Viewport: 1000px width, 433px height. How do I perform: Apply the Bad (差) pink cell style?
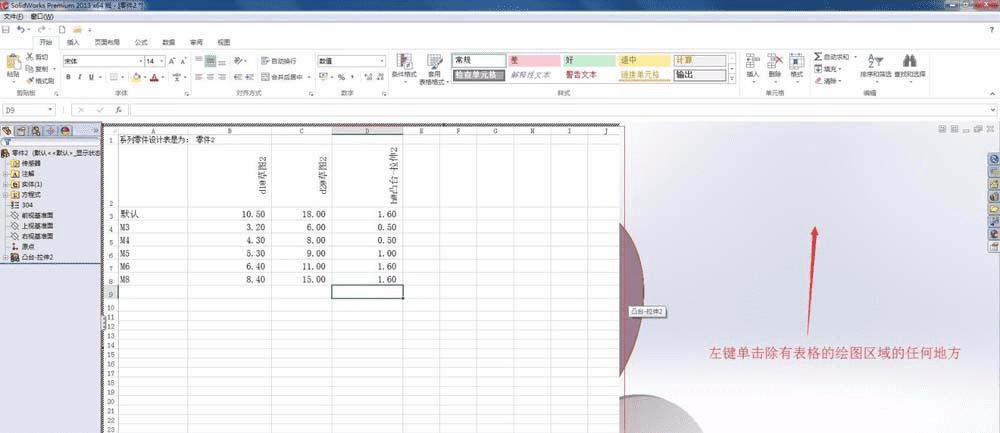[x=534, y=60]
